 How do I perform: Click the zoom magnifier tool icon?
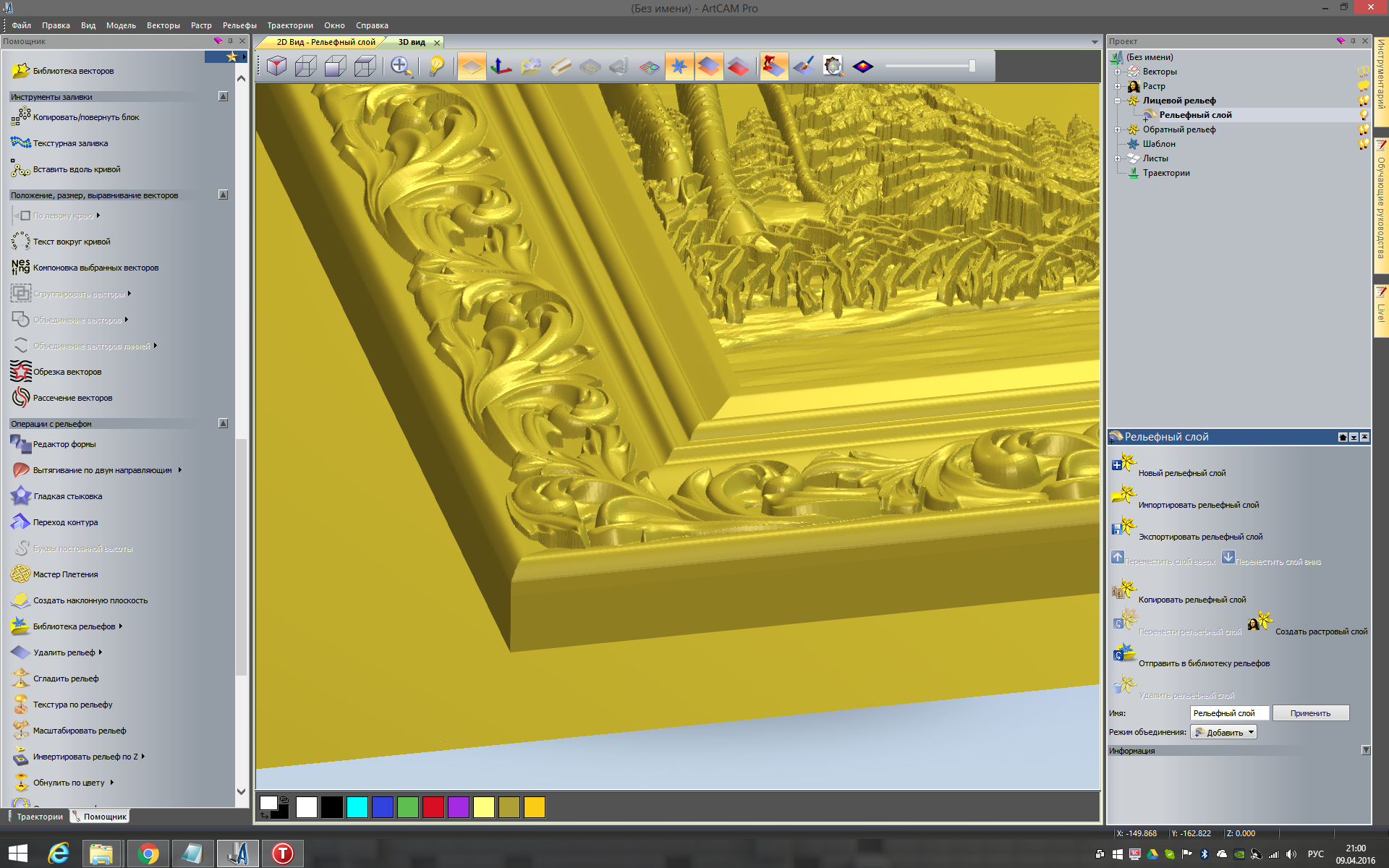click(400, 67)
